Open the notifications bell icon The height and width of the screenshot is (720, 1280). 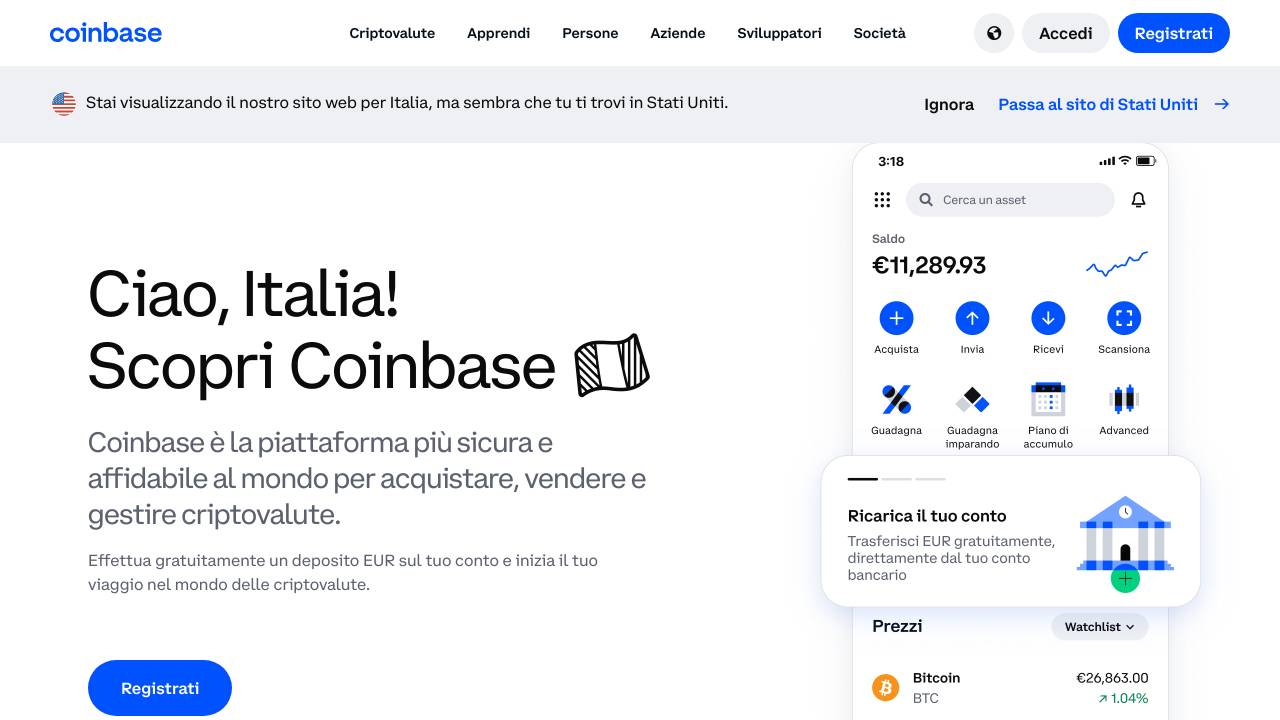[1138, 200]
